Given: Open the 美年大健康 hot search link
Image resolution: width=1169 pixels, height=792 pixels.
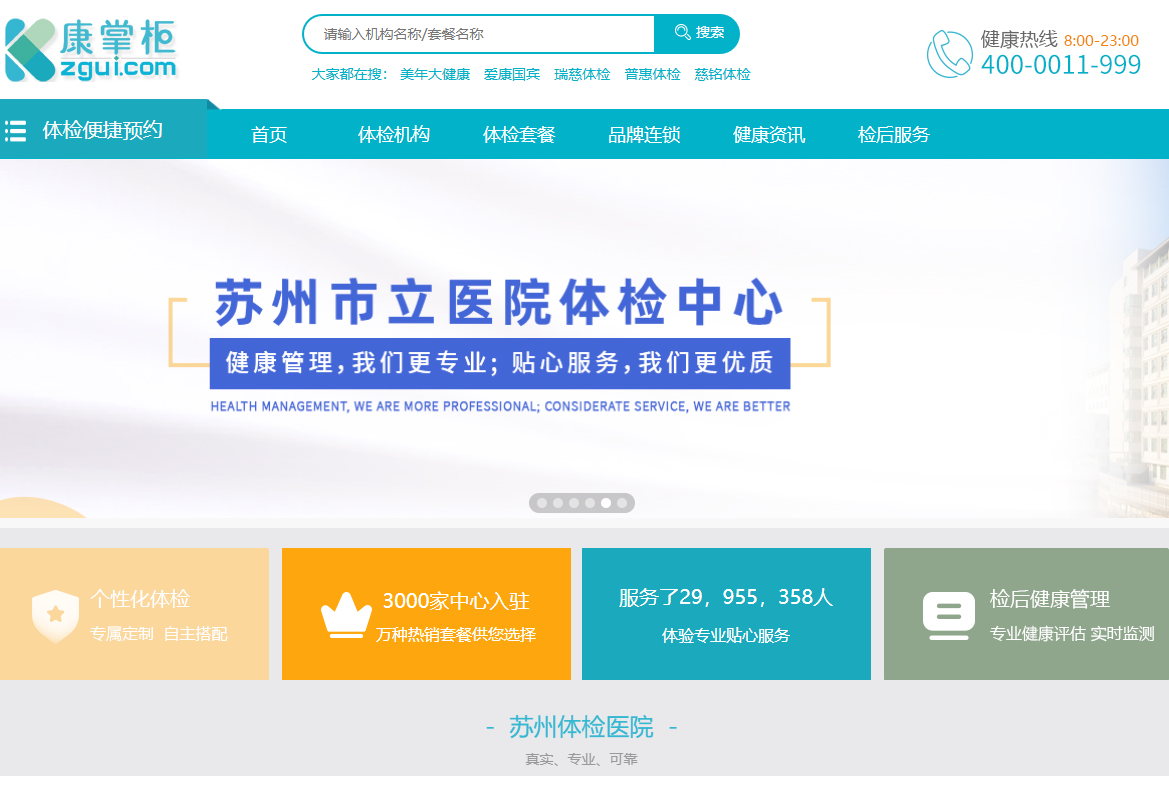Looking at the screenshot, I should click(434, 73).
